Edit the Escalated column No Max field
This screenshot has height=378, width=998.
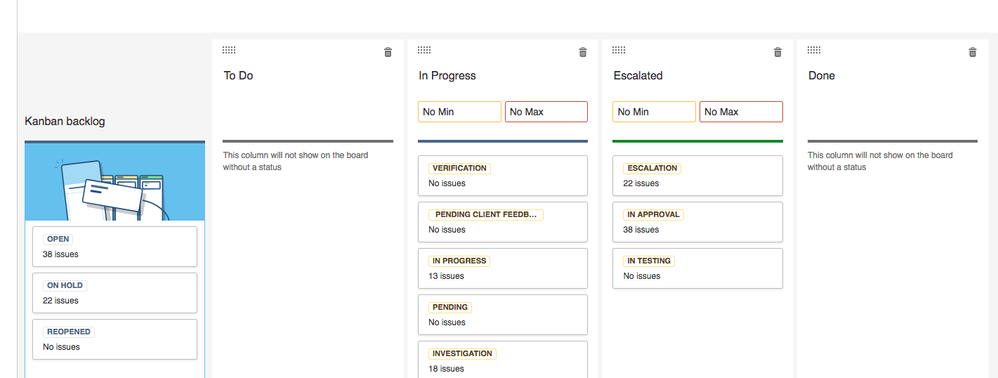pos(741,111)
